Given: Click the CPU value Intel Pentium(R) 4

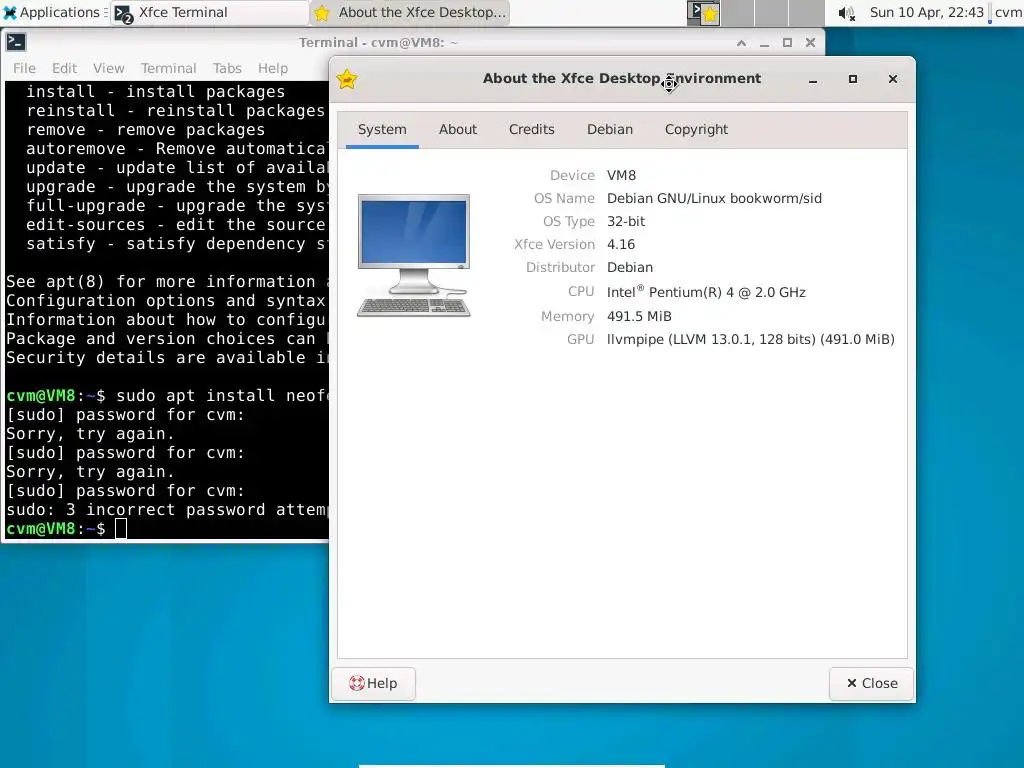Looking at the screenshot, I should (706, 292).
